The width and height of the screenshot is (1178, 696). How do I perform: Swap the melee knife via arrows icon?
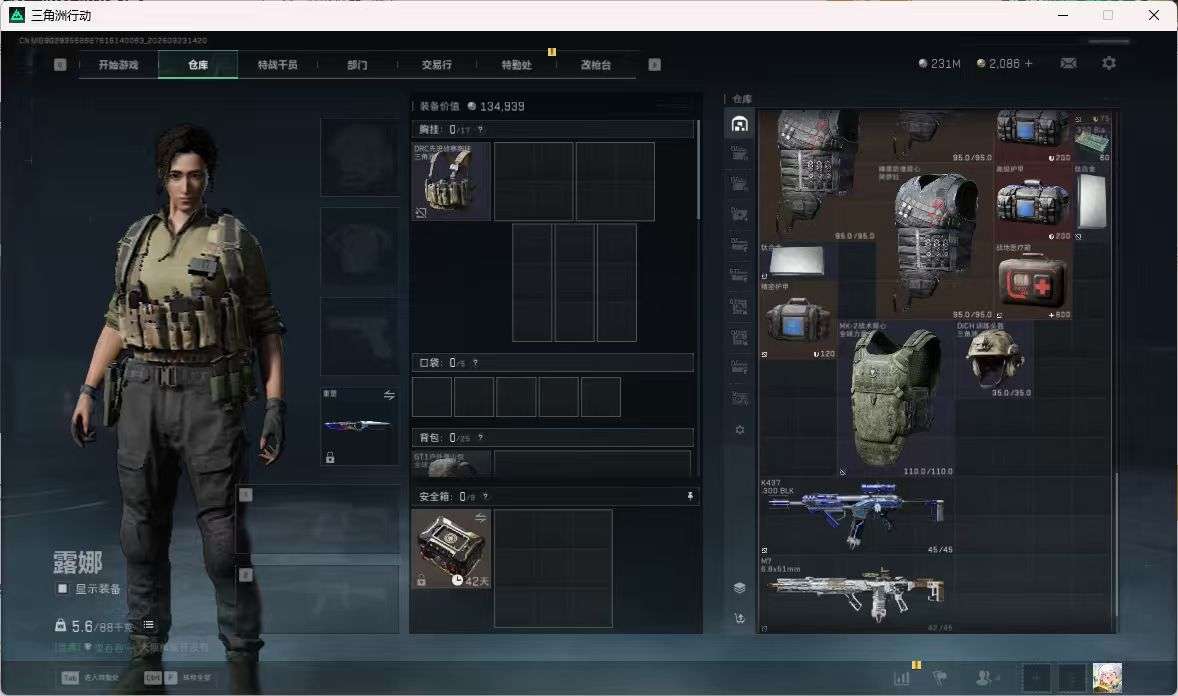click(389, 395)
